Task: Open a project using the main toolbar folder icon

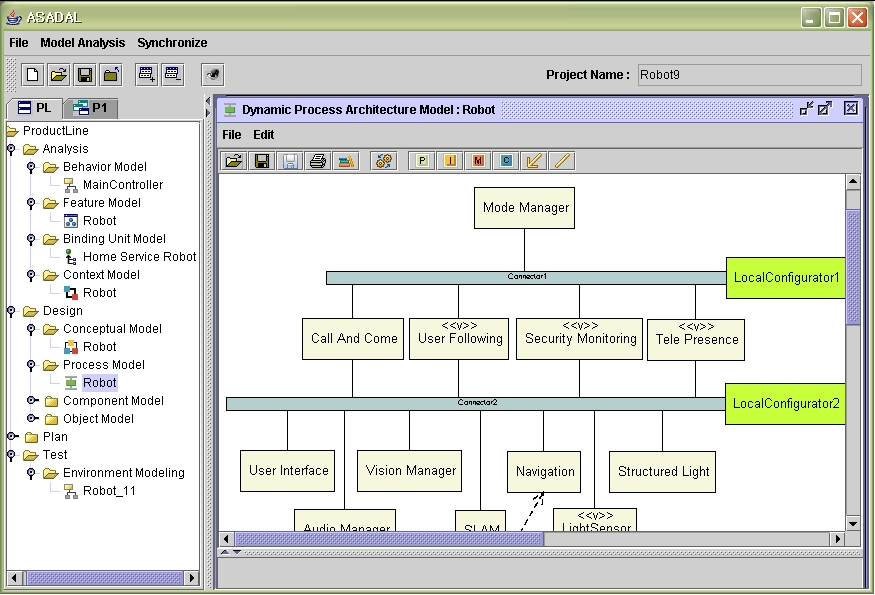Action: point(59,75)
